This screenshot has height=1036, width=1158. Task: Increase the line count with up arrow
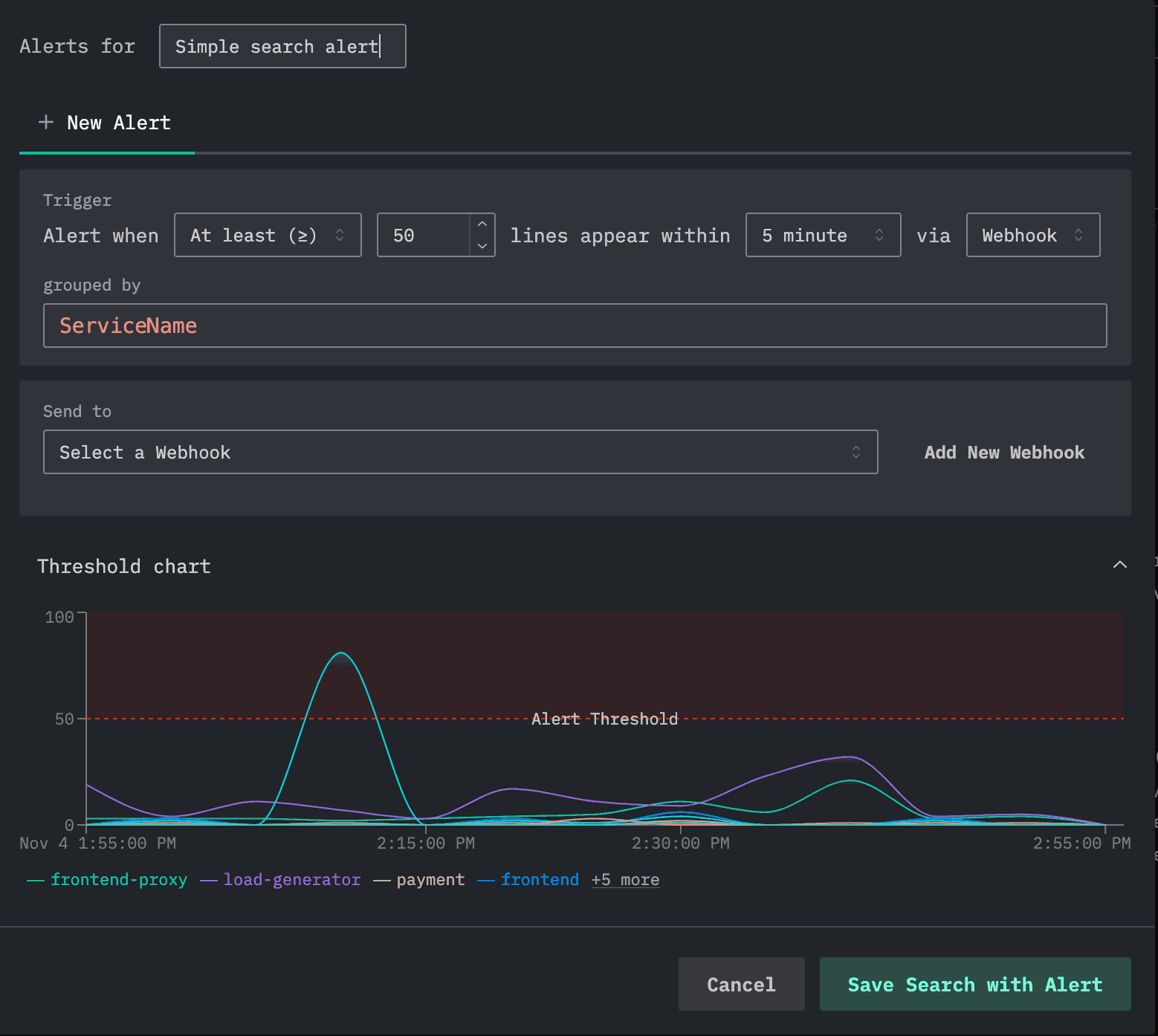[x=482, y=224]
